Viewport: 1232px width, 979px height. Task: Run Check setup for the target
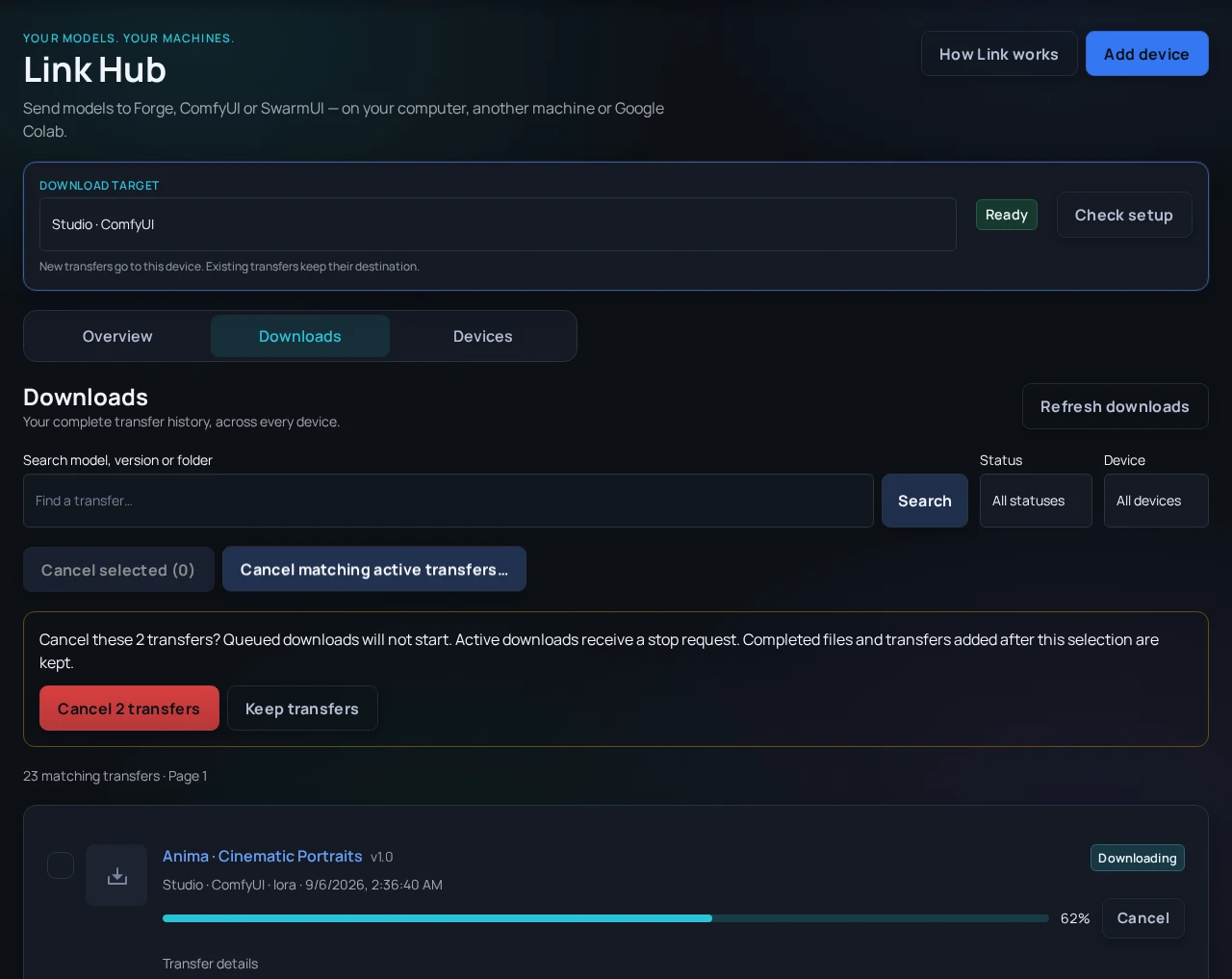point(1124,215)
